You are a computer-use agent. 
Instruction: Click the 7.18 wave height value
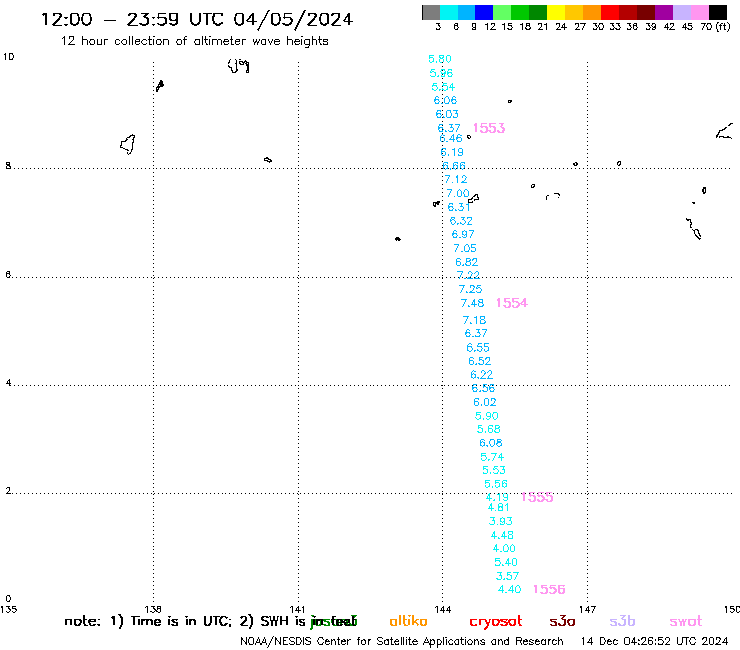click(x=474, y=320)
